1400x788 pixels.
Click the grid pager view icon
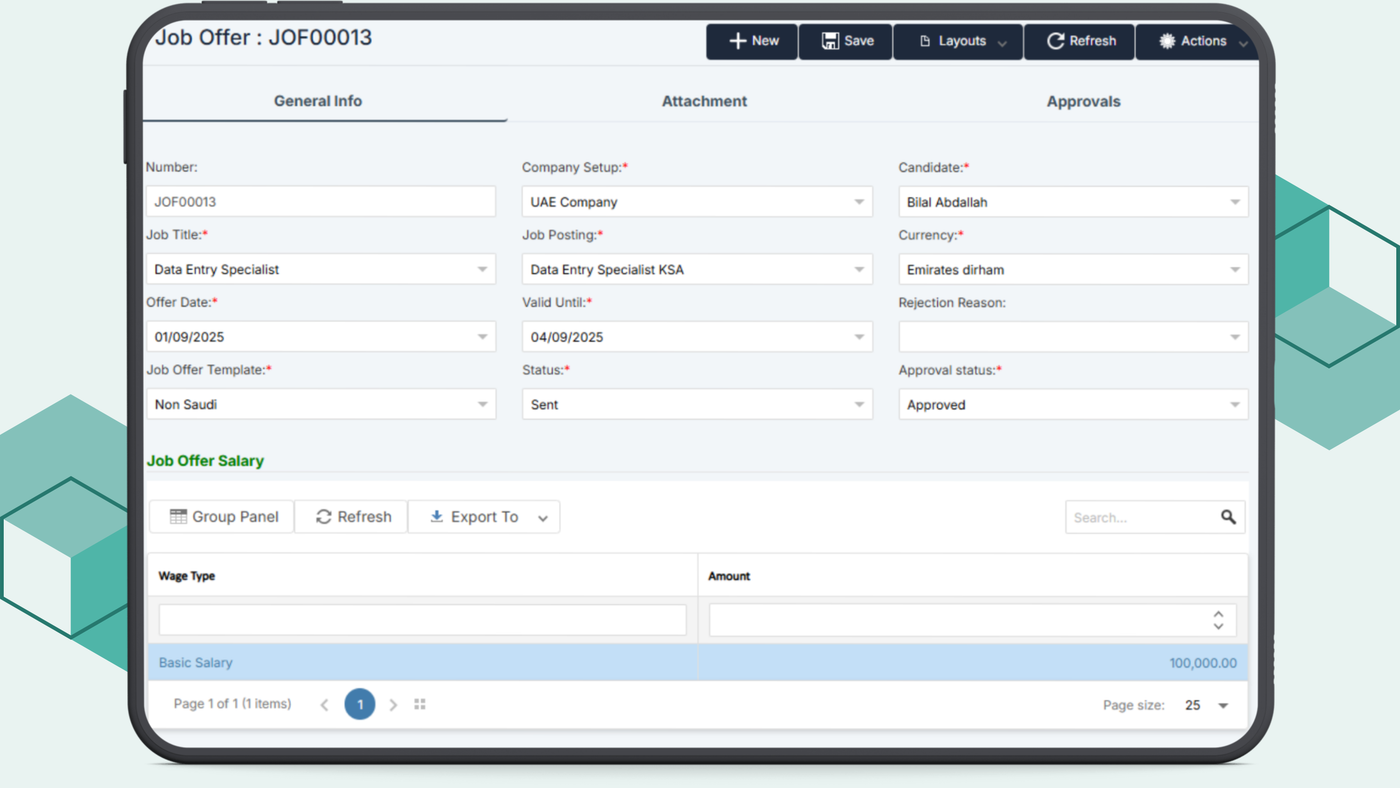point(420,705)
